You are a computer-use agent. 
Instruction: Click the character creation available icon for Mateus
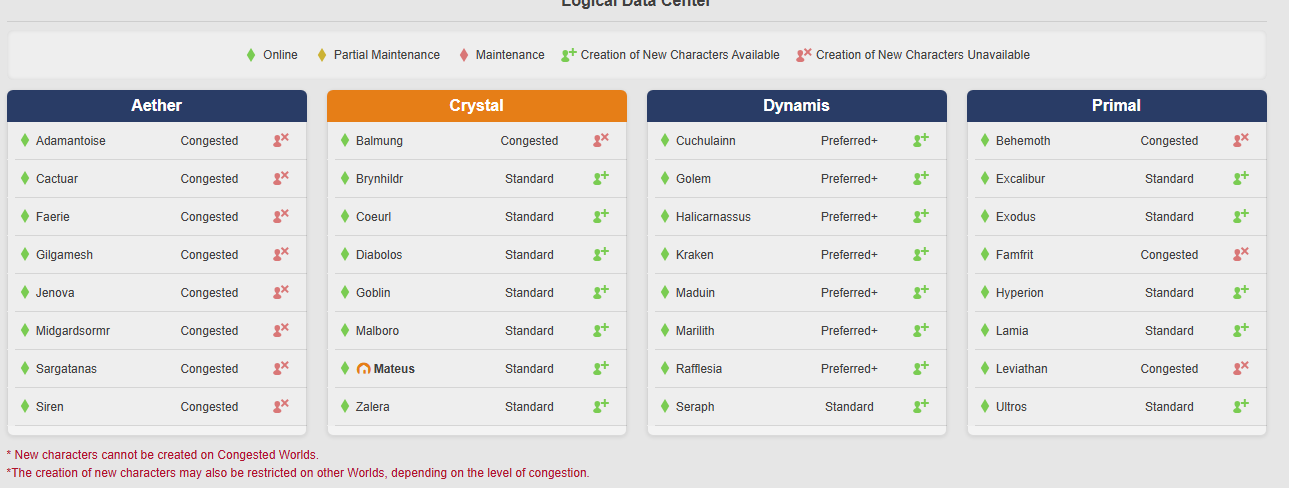click(x=601, y=368)
